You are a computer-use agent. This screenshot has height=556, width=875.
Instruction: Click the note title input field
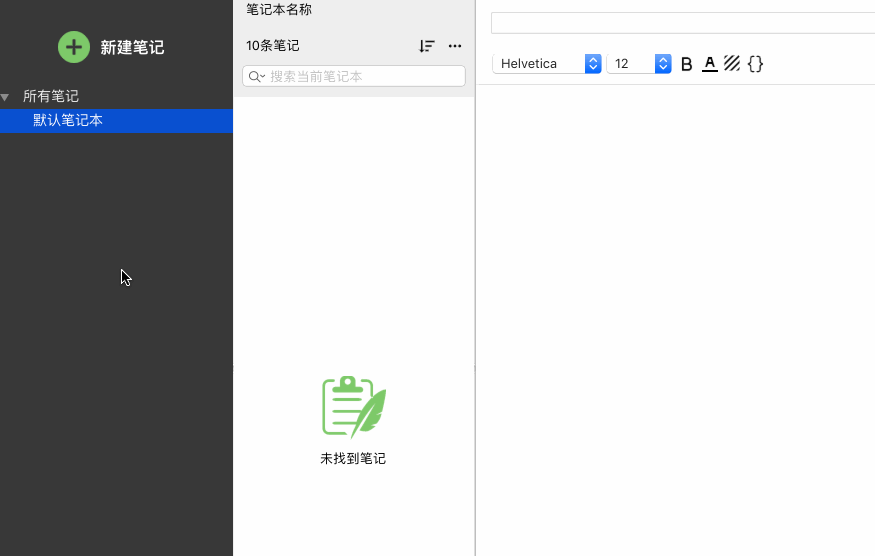point(683,23)
